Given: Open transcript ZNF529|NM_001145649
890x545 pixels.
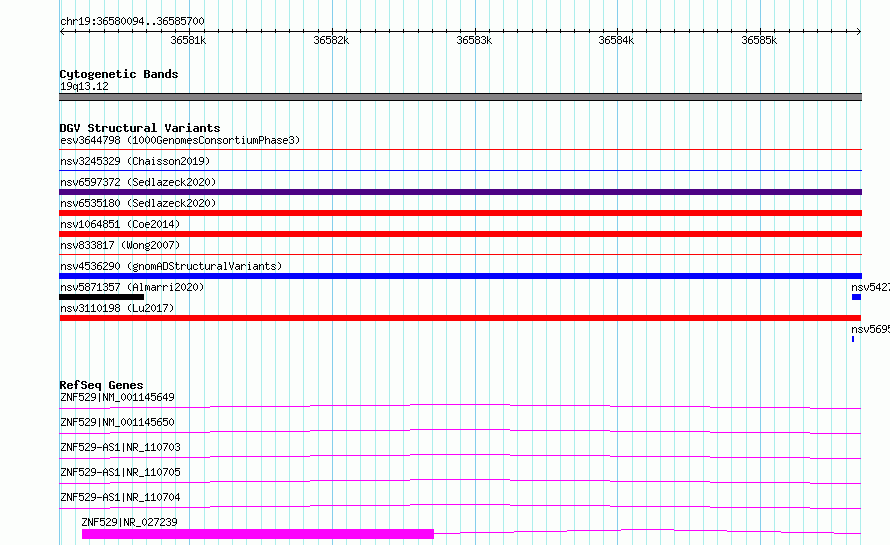Looking at the screenshot, I should 117,397.
